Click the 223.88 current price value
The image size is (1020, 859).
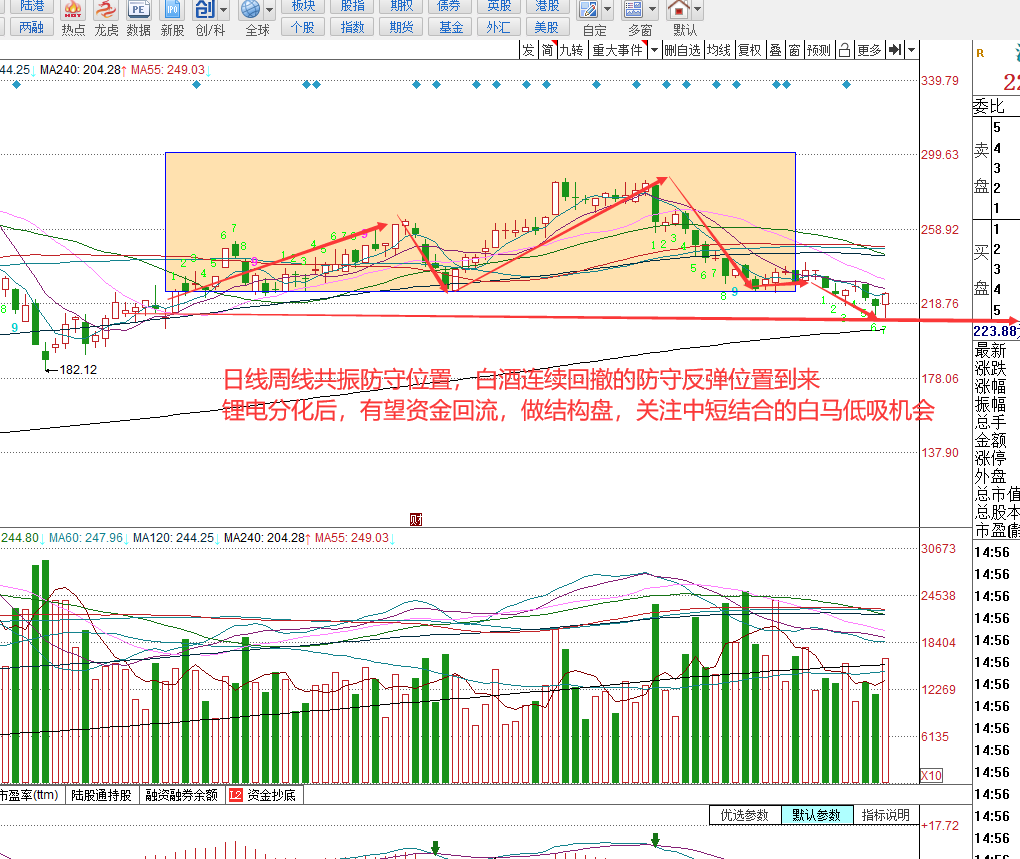click(995, 331)
